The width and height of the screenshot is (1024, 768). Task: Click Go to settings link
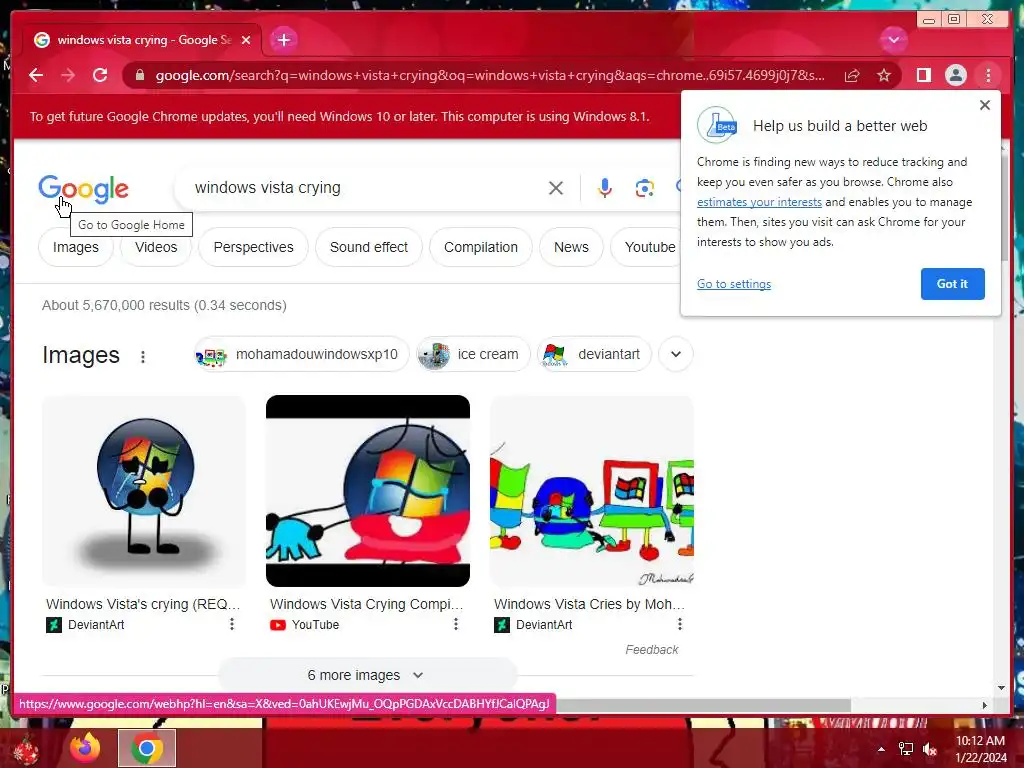(x=734, y=284)
